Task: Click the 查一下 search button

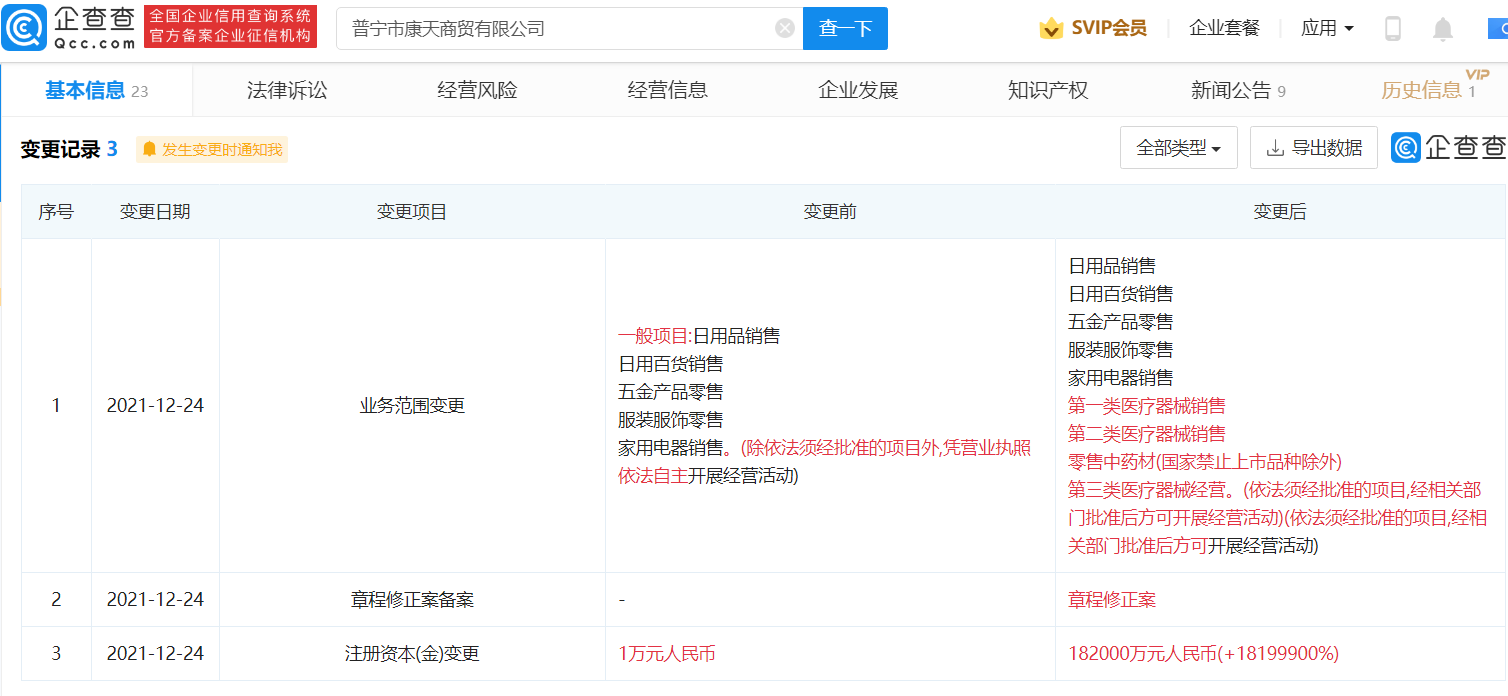Action: pyautogui.click(x=845, y=28)
